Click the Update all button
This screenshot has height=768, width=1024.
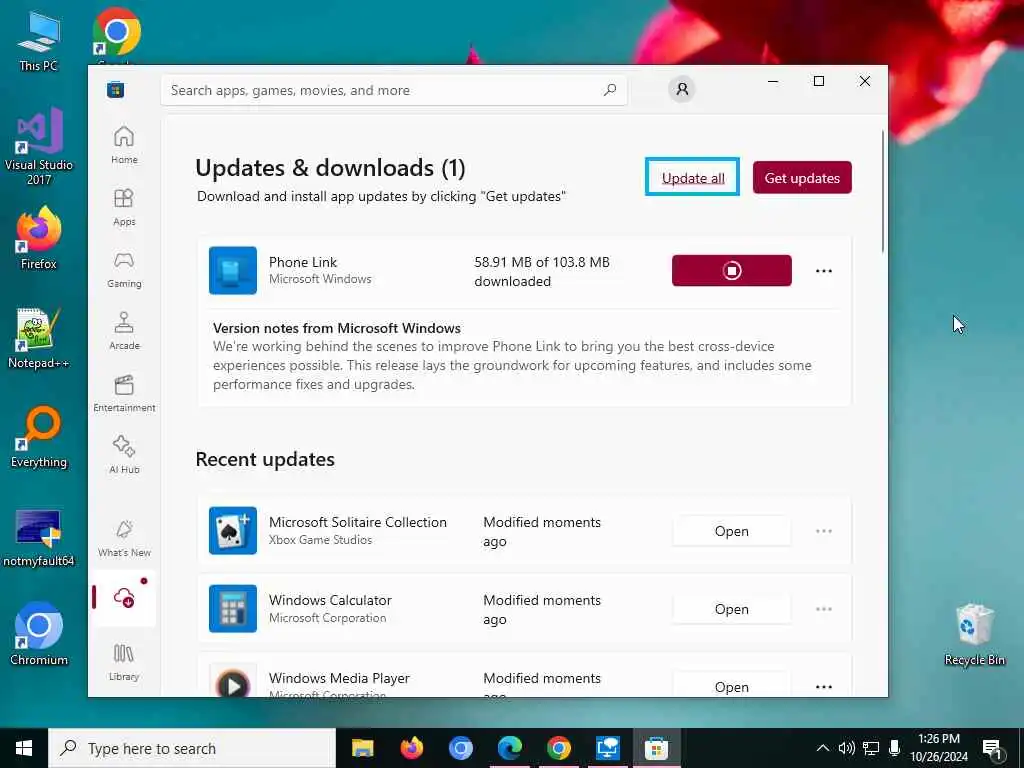(692, 177)
